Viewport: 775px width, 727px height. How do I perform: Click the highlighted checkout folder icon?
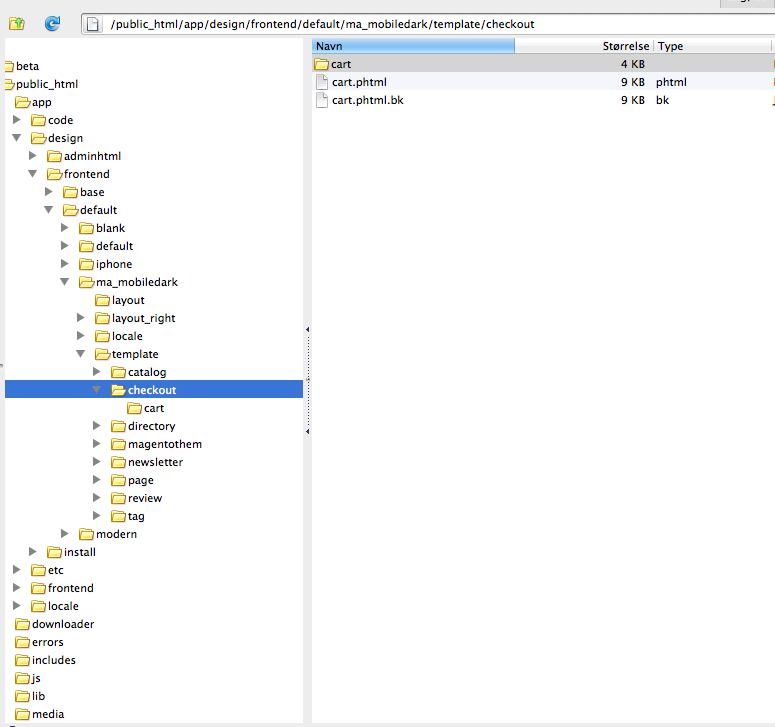coord(118,390)
